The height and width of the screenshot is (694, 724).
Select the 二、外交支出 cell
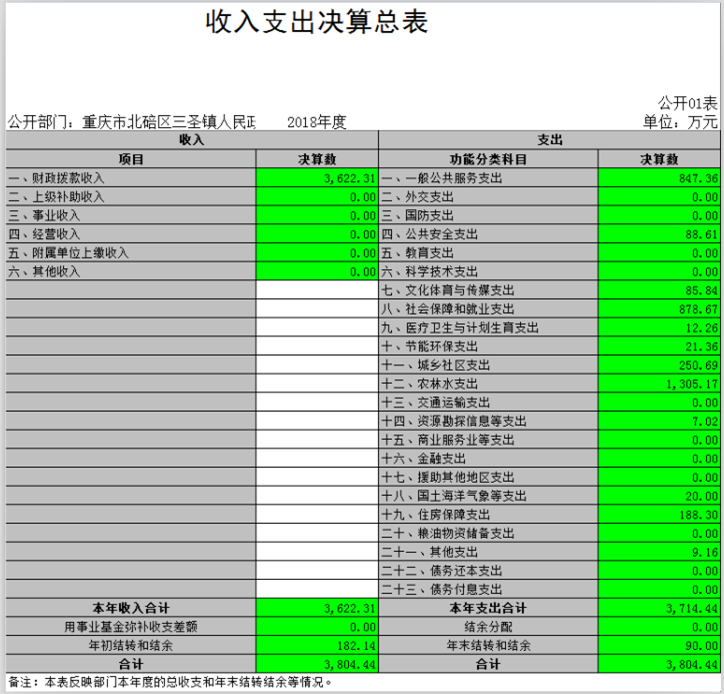coord(488,197)
